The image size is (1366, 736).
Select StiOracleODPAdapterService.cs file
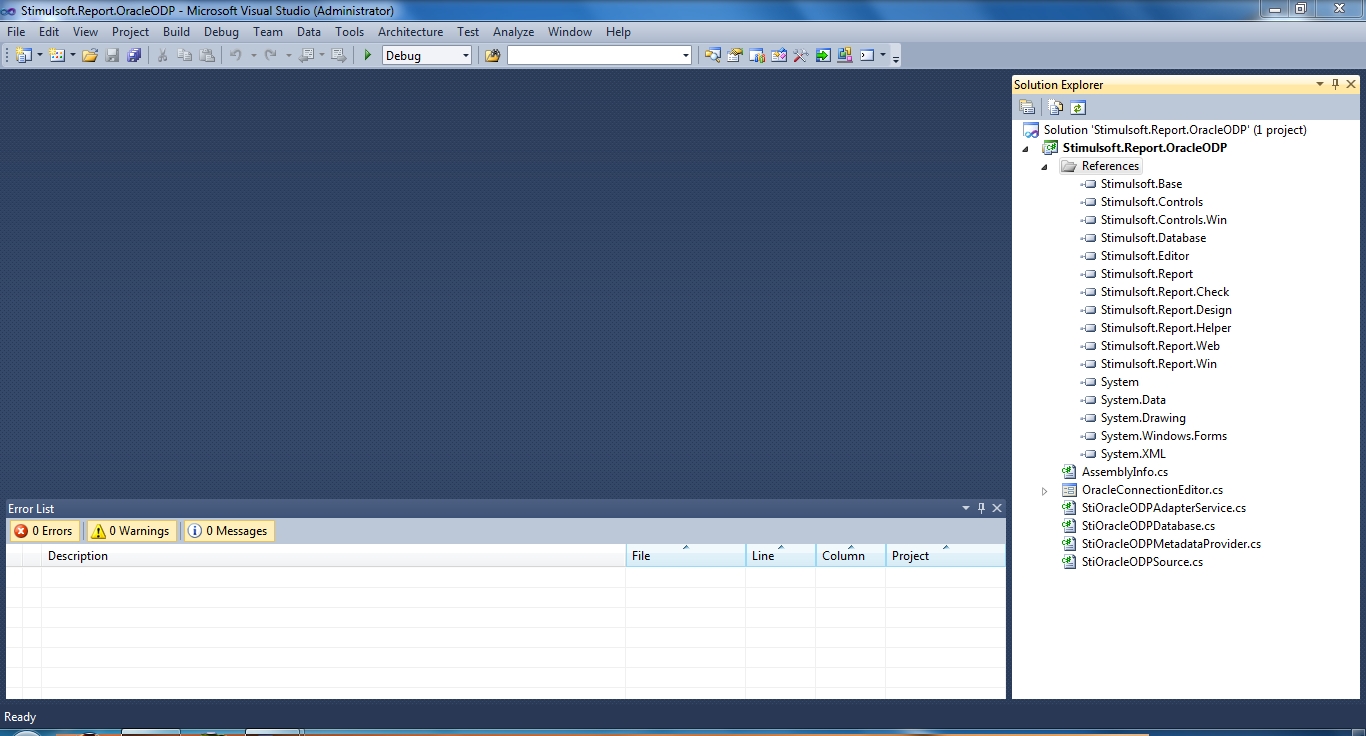(x=1163, y=508)
